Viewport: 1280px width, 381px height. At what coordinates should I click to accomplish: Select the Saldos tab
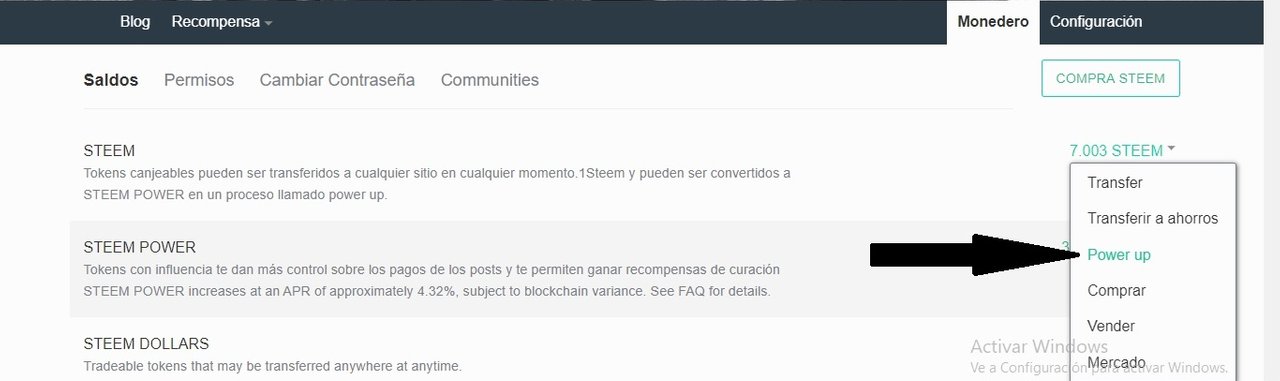(x=111, y=80)
